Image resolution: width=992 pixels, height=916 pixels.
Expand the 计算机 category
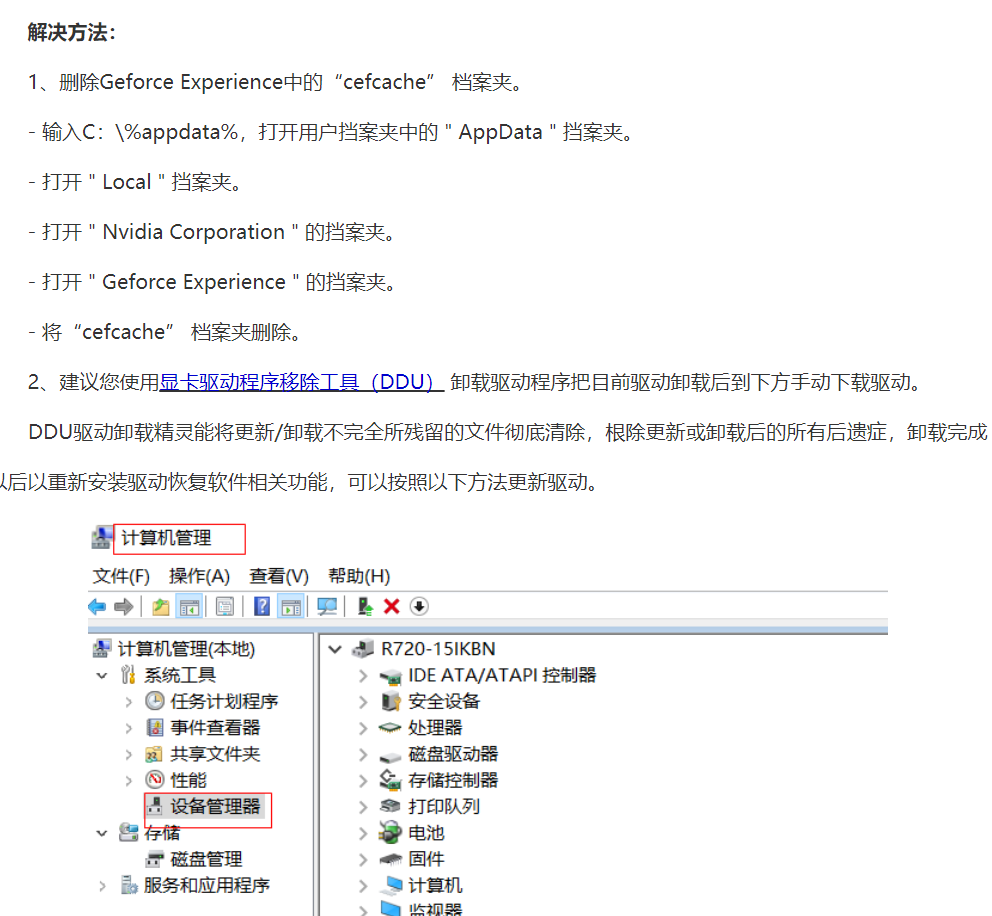pos(363,886)
